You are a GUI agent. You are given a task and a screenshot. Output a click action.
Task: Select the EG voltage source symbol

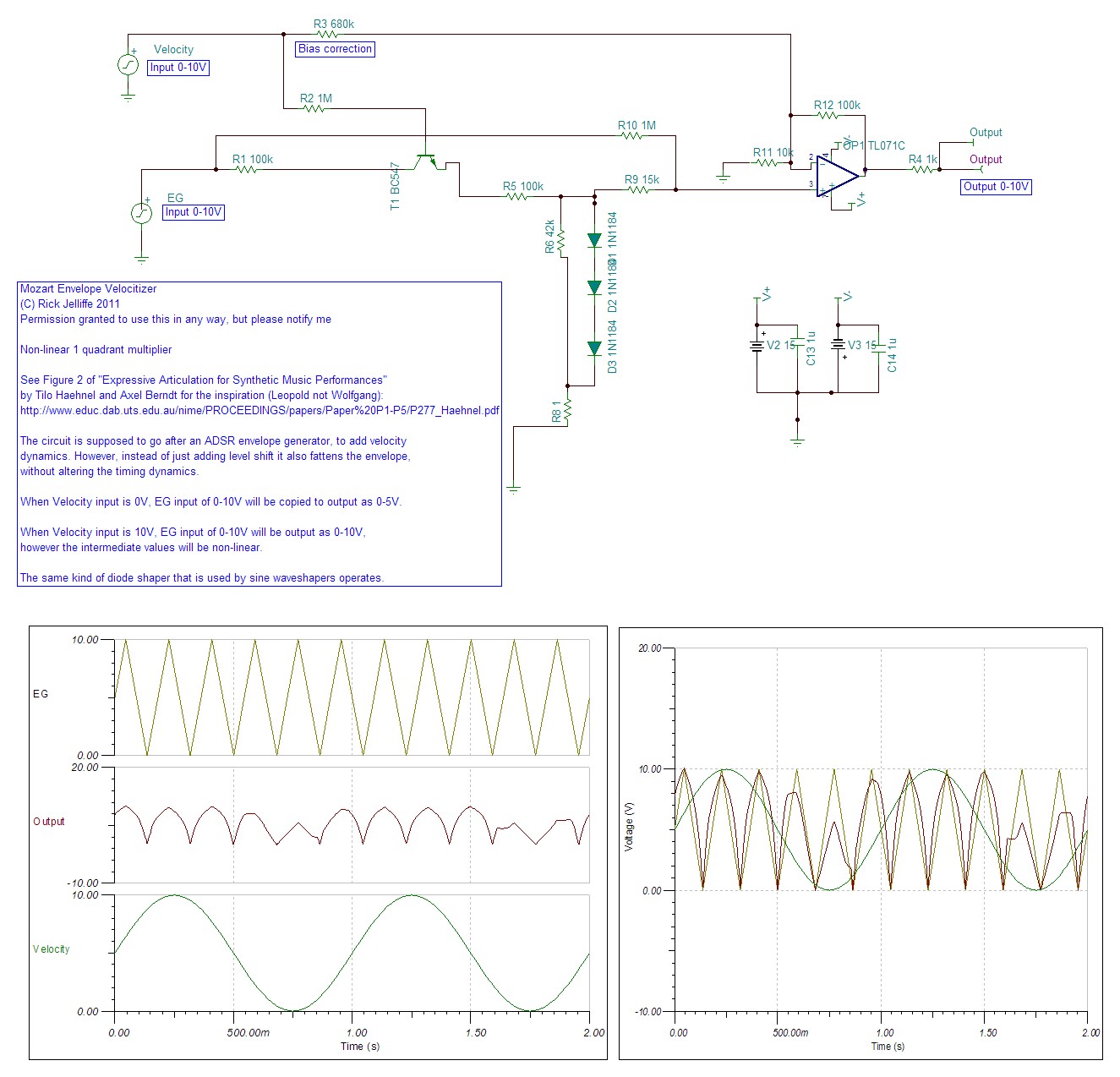pyautogui.click(x=141, y=213)
